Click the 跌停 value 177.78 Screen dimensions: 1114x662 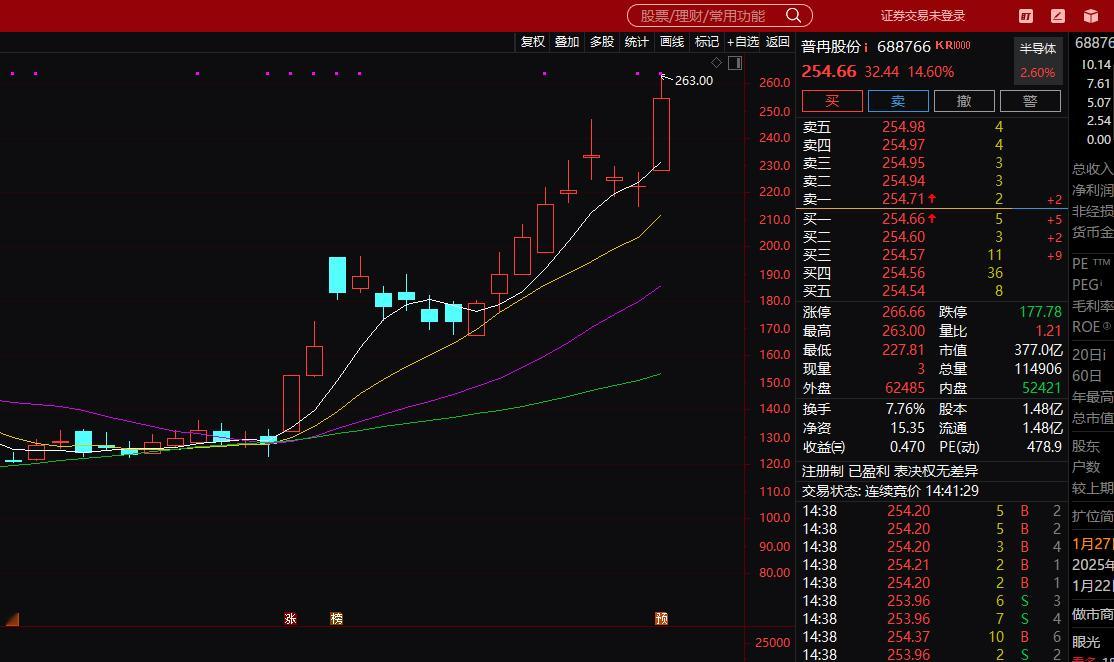(x=1040, y=313)
